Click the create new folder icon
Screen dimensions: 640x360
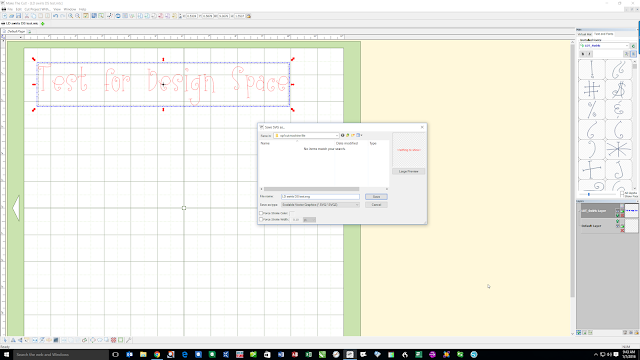(353, 136)
